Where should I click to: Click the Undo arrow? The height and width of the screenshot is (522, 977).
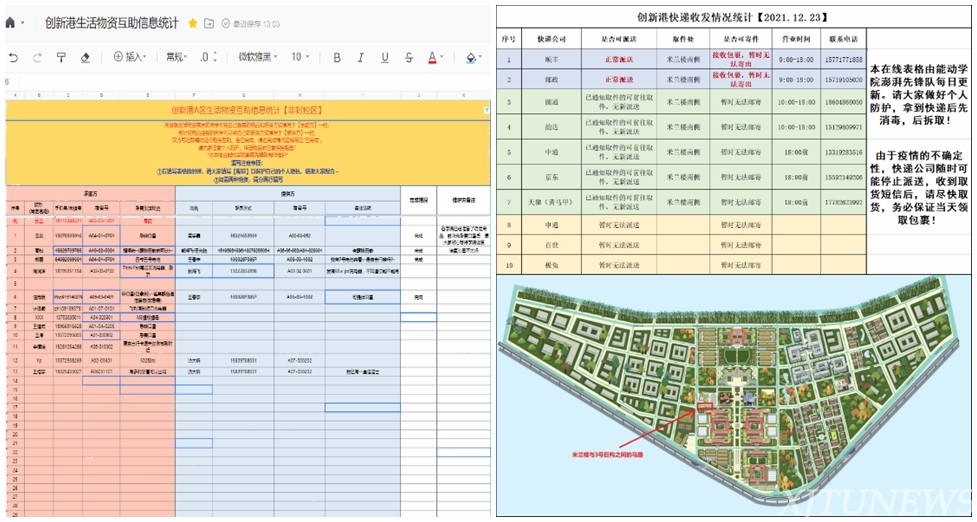pyautogui.click(x=13, y=57)
